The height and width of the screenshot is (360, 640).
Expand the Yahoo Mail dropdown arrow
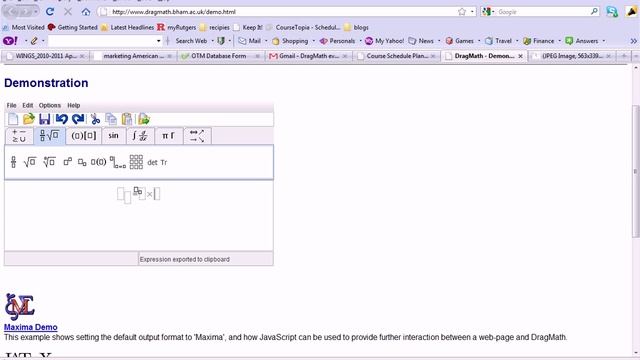266,41
